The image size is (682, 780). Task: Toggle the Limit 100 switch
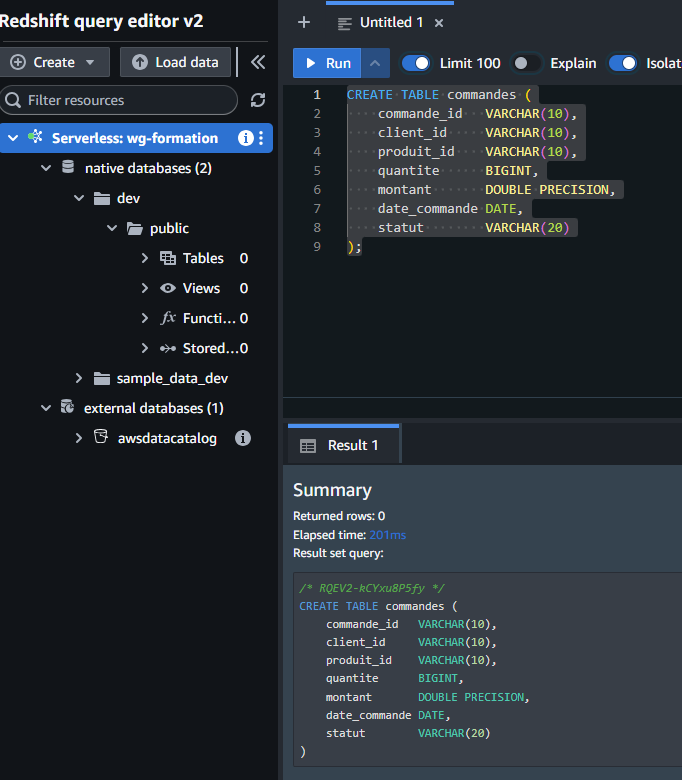pos(416,63)
